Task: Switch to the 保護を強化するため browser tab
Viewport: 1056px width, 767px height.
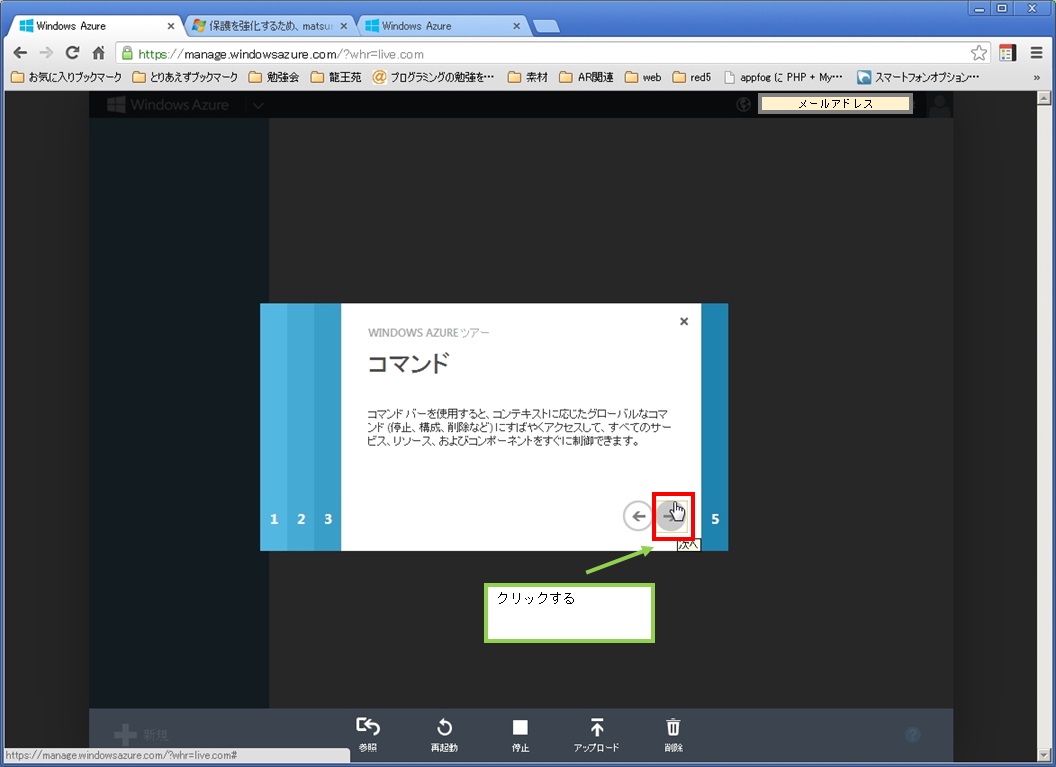Action: 271,26
